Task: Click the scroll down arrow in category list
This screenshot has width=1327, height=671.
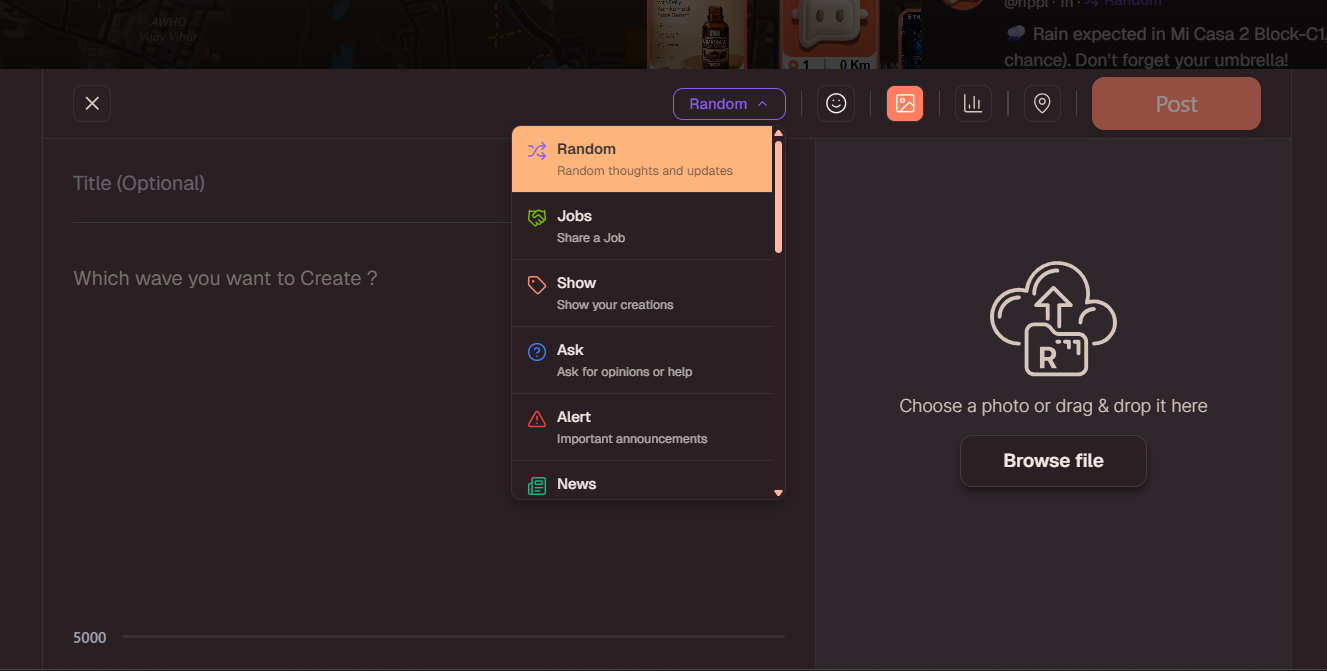Action: click(x=778, y=493)
